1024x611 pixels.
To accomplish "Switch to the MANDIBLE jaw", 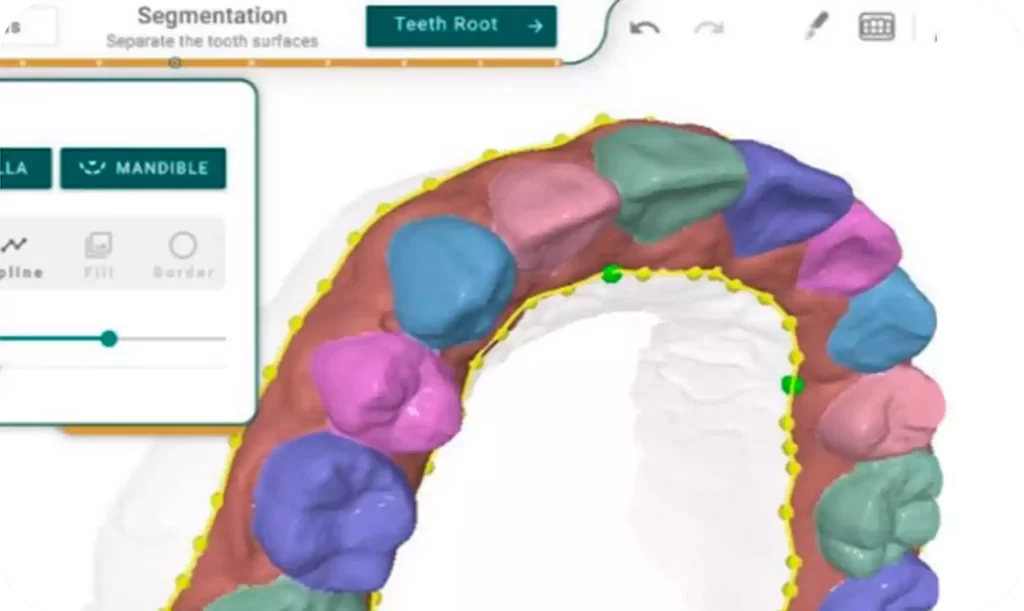I will (x=143, y=168).
